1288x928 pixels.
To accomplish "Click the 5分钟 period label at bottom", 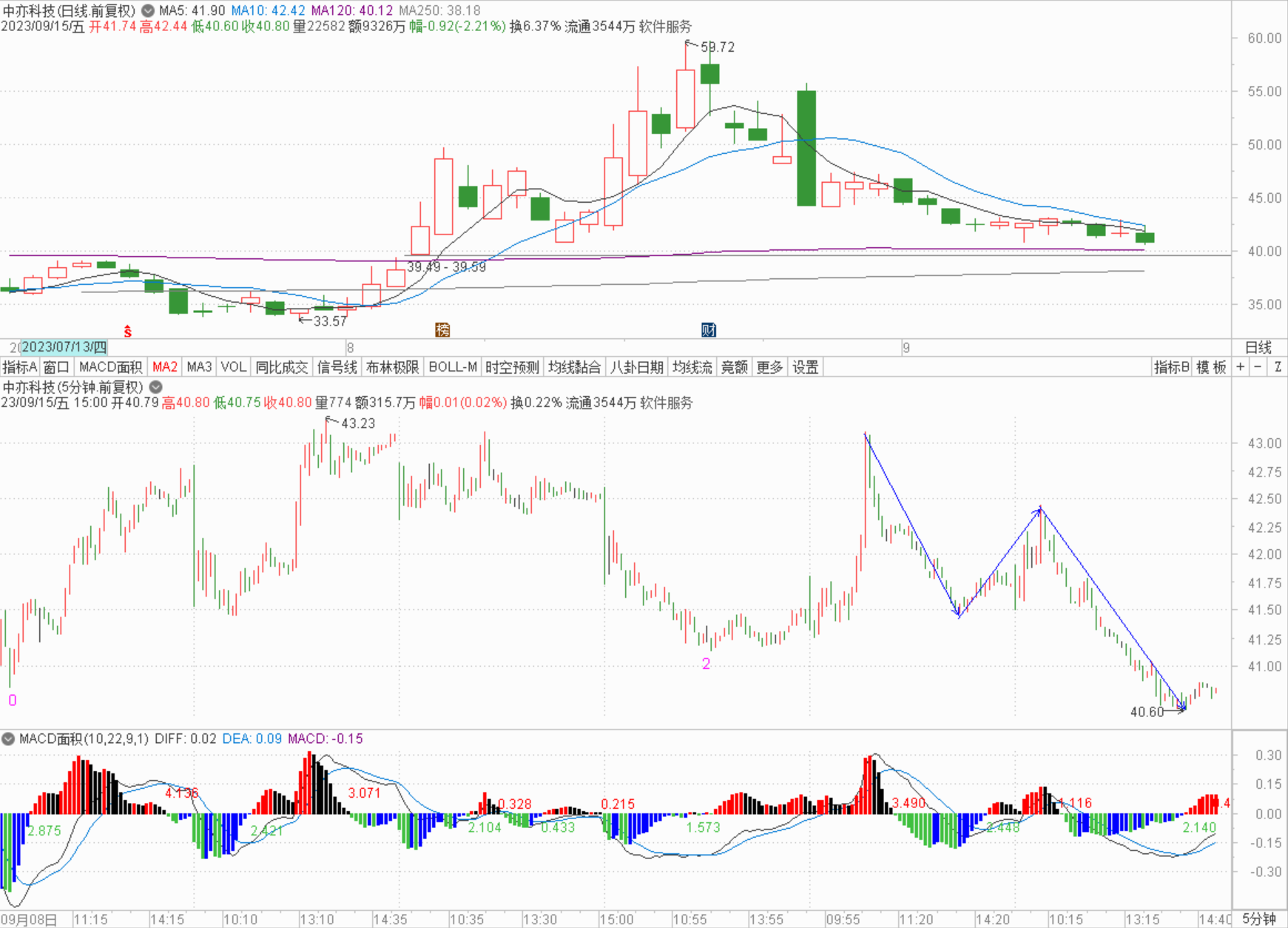I will [1258, 919].
